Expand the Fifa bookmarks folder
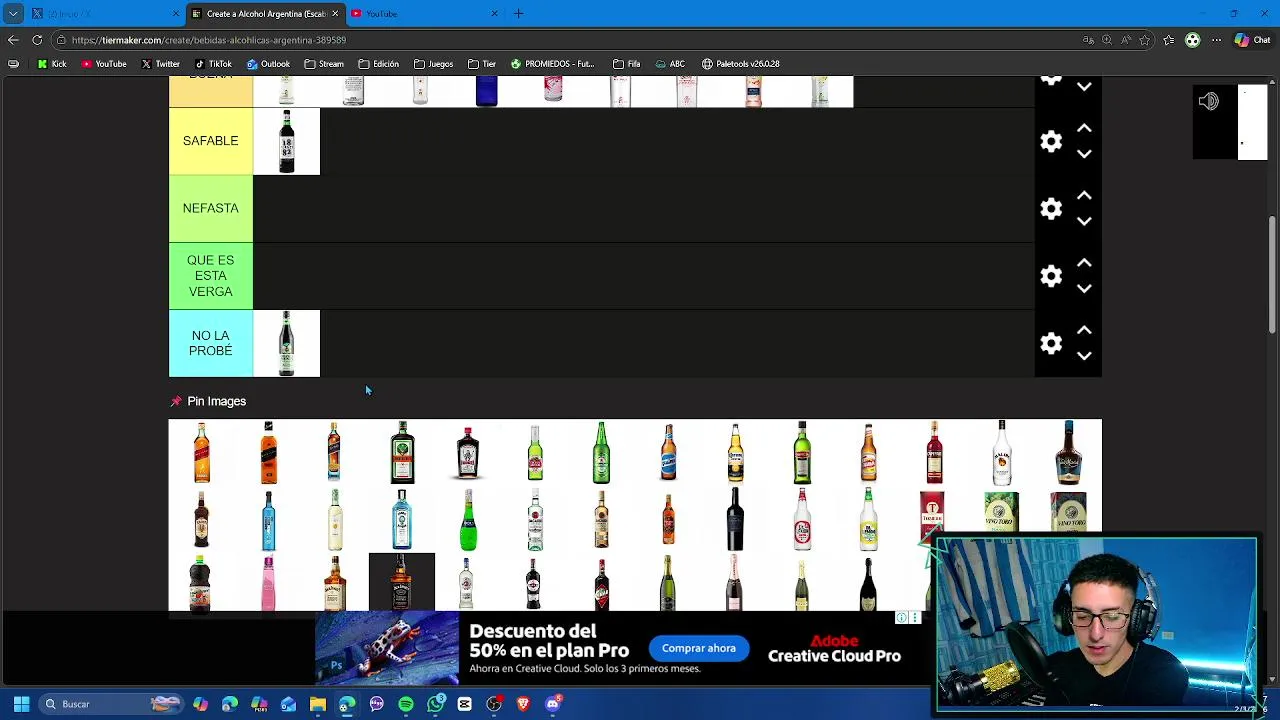This screenshot has width=1280, height=720. pos(626,64)
